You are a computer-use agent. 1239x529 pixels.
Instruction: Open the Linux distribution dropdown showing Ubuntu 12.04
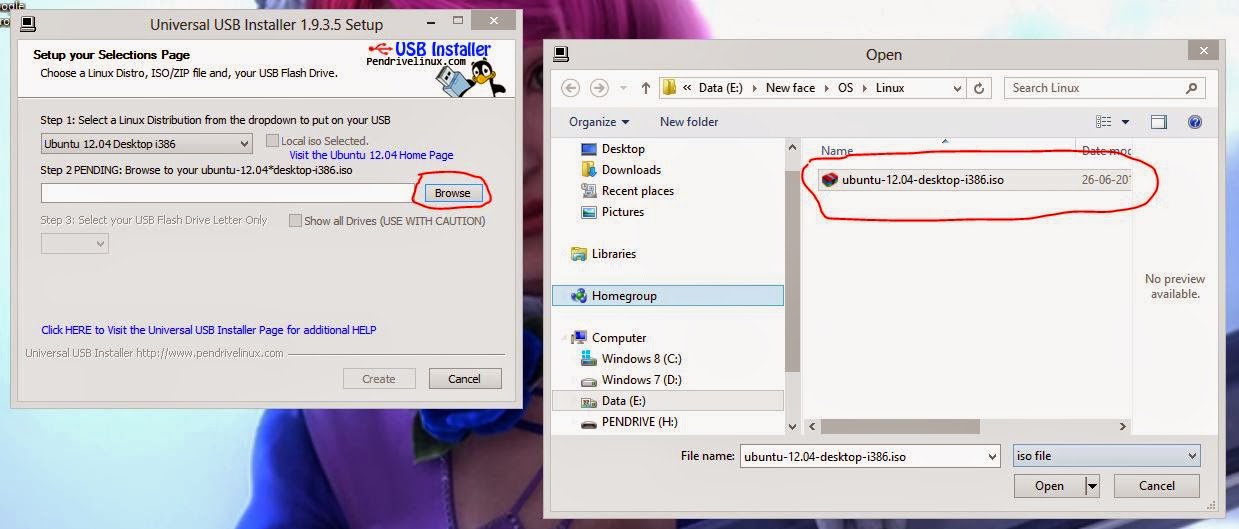147,144
